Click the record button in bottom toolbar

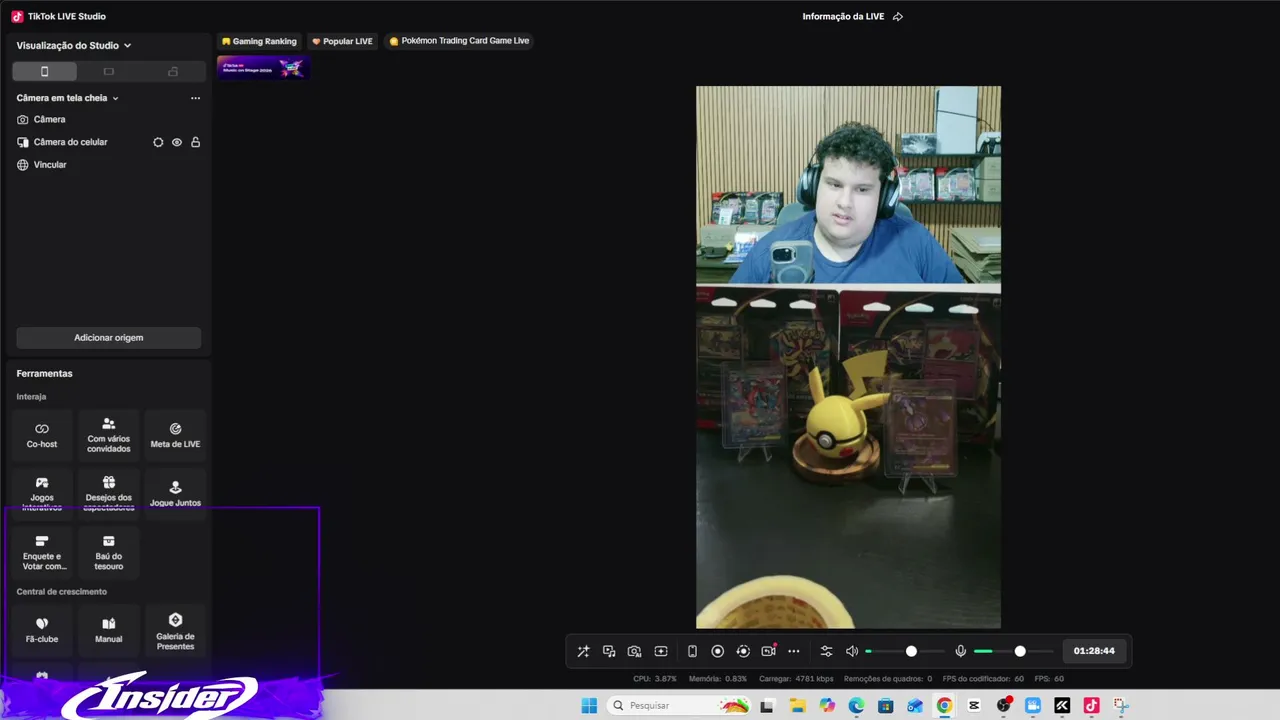[717, 651]
